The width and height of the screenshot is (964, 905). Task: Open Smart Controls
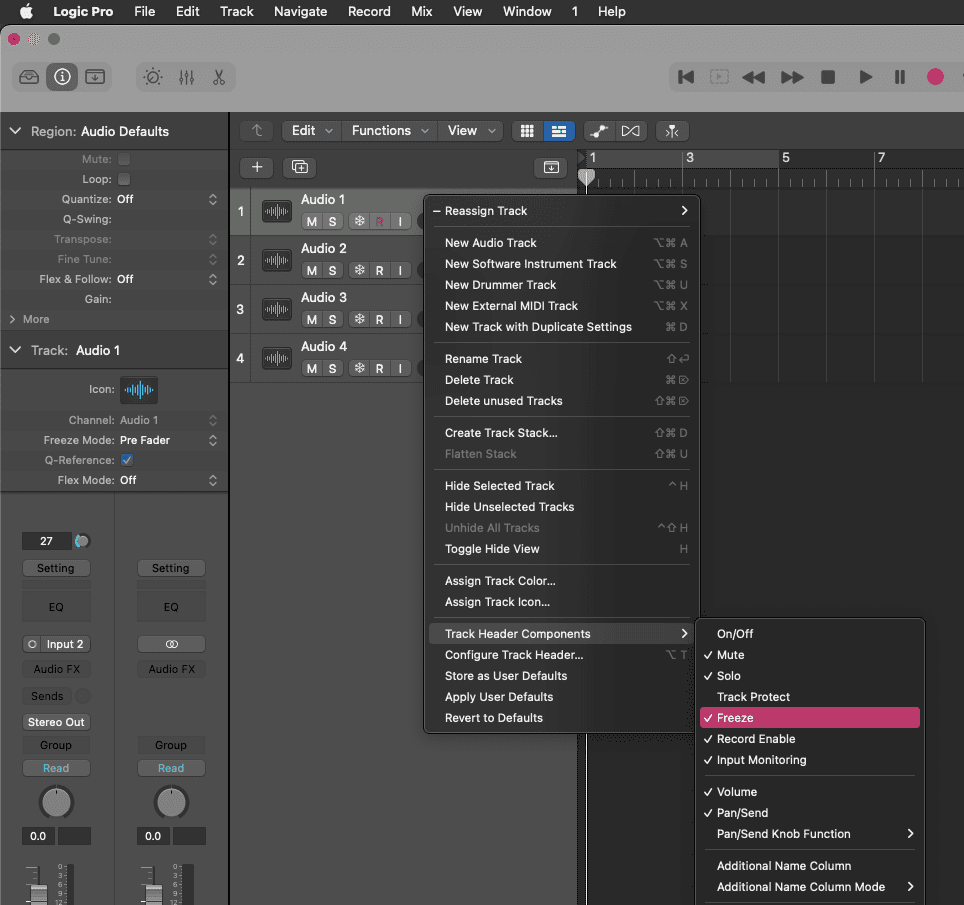pos(153,77)
